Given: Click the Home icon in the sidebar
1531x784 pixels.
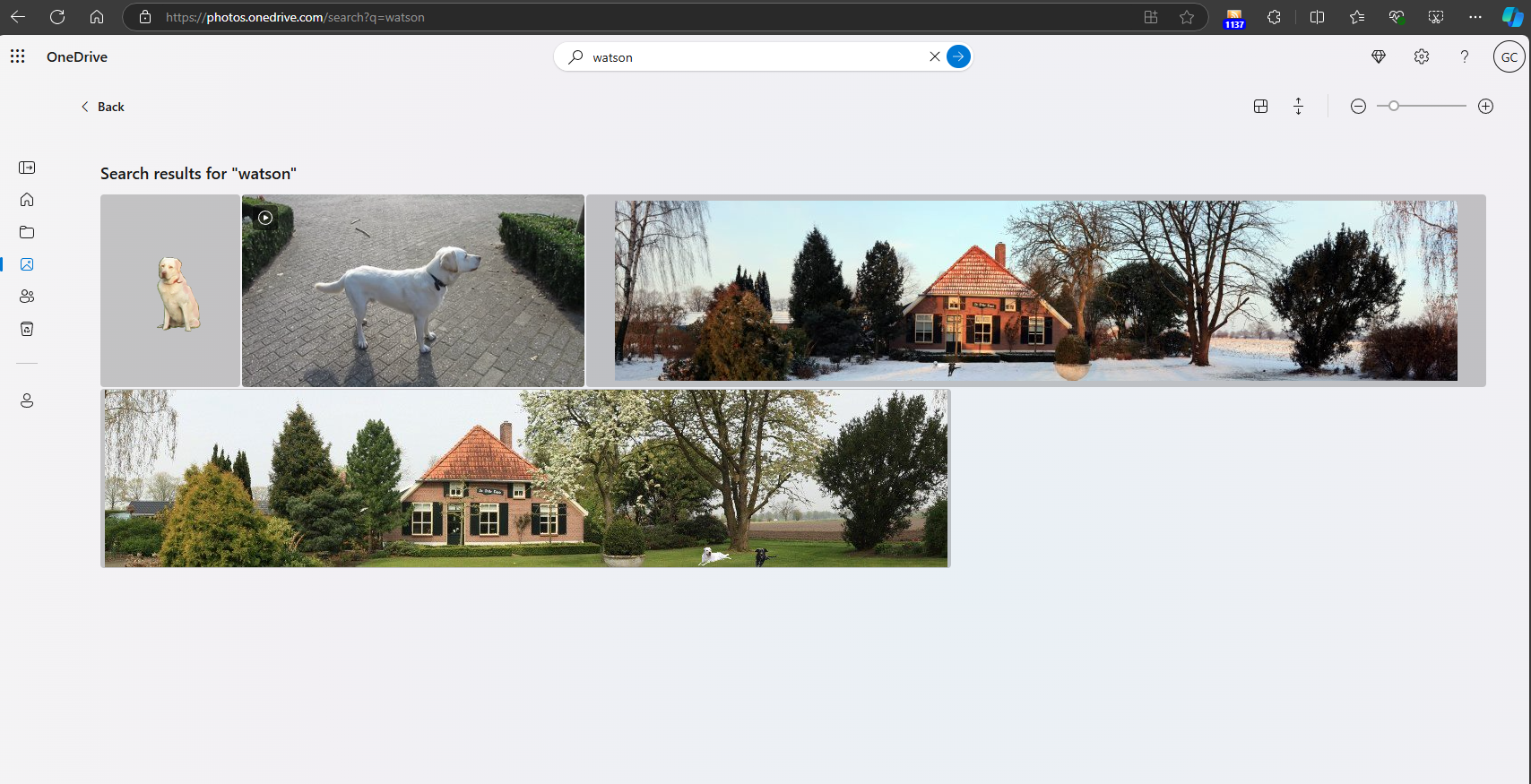Looking at the screenshot, I should (x=27, y=200).
